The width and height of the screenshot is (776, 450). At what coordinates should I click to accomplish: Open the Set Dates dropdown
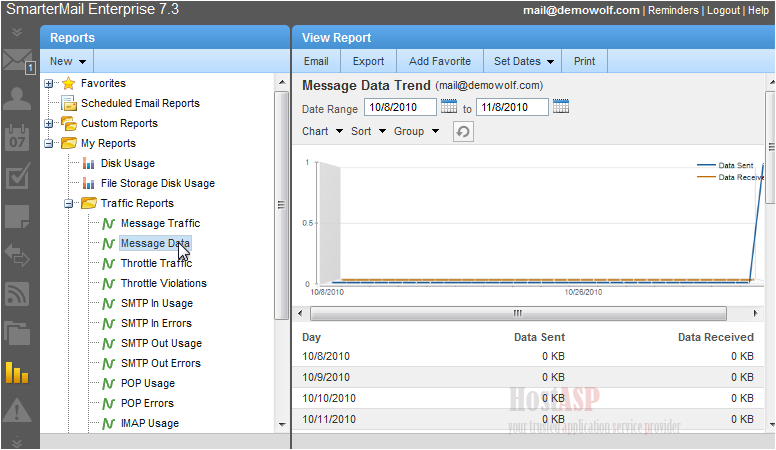[x=524, y=61]
